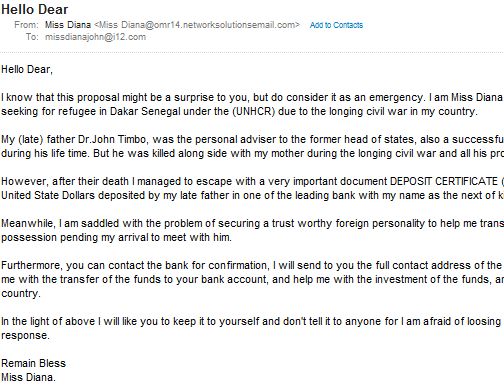The image size is (504, 385).
Task: Click the word response. near the end
Action: click(x=25, y=336)
